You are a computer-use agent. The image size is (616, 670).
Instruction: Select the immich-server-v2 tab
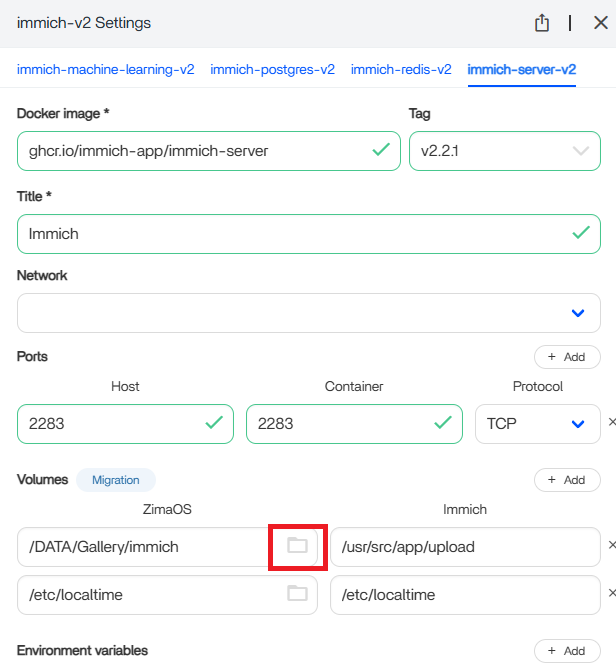click(521, 70)
